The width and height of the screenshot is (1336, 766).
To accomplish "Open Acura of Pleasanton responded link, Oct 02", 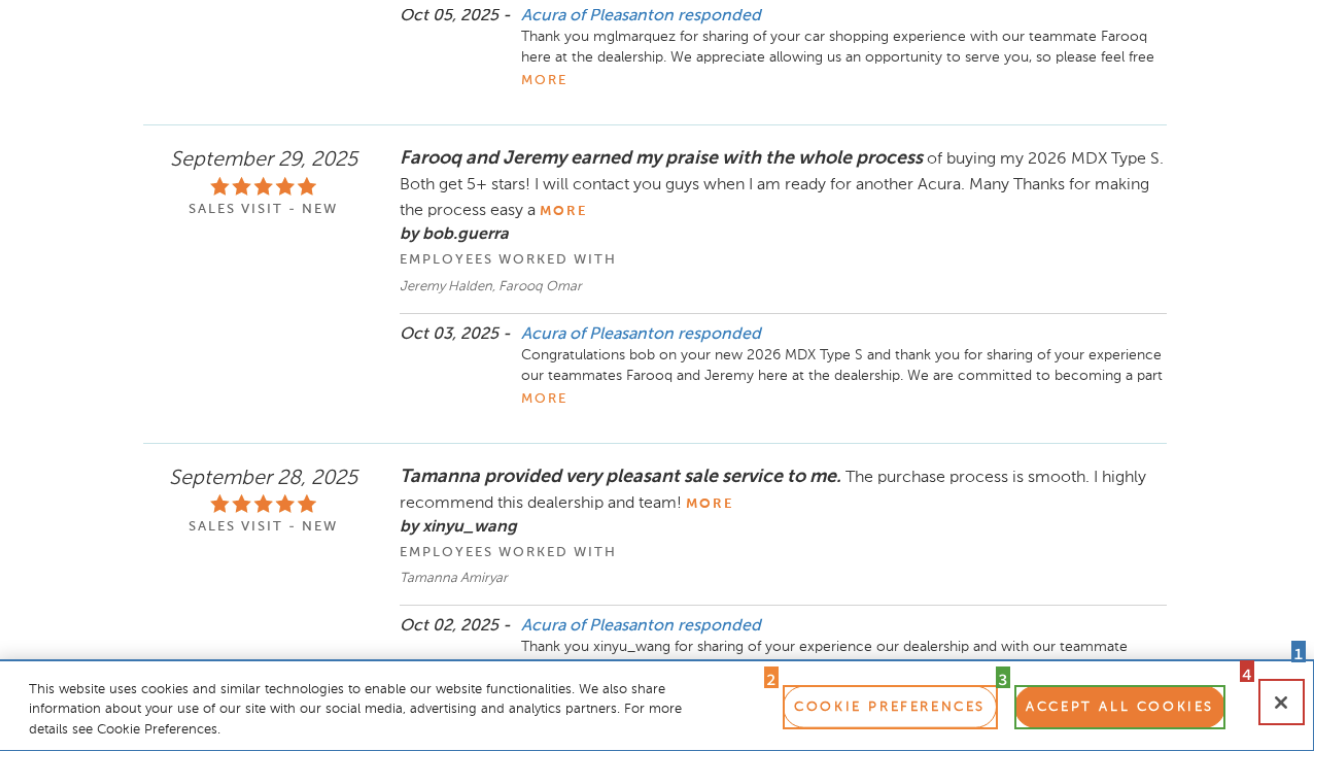I will click(x=640, y=625).
